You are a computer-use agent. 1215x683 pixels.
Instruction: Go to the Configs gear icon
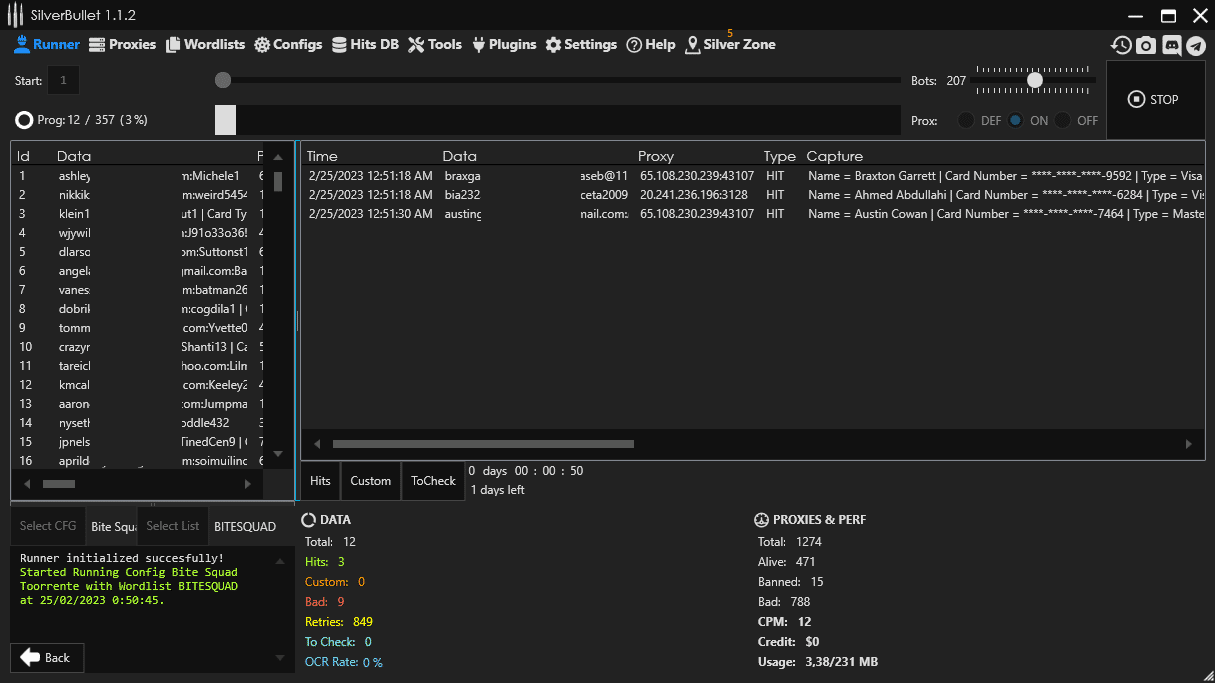262,45
